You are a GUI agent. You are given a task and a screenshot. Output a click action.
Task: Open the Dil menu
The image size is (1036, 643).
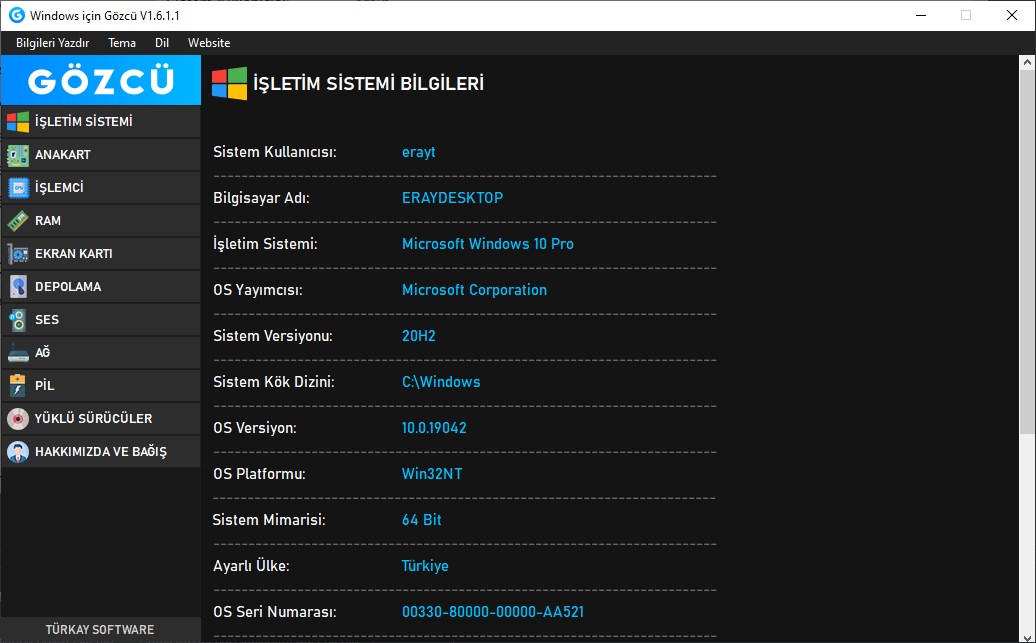pos(162,43)
